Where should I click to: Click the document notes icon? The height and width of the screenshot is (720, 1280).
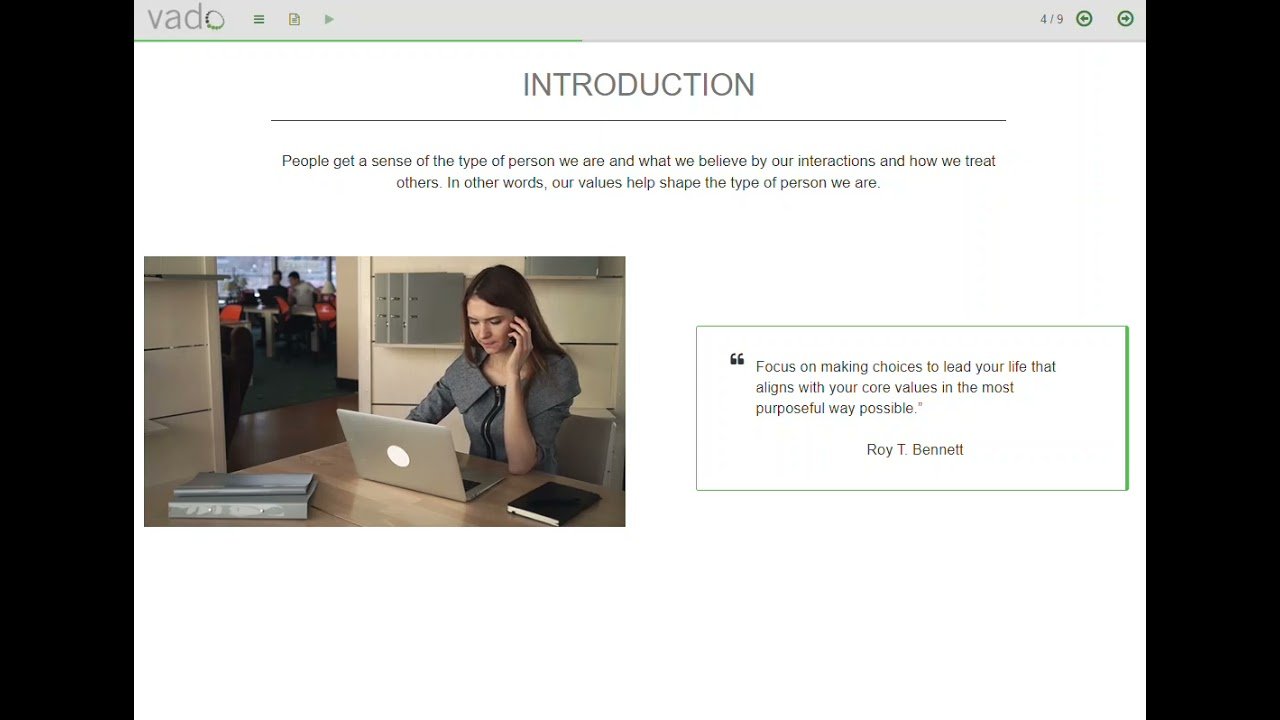click(294, 19)
